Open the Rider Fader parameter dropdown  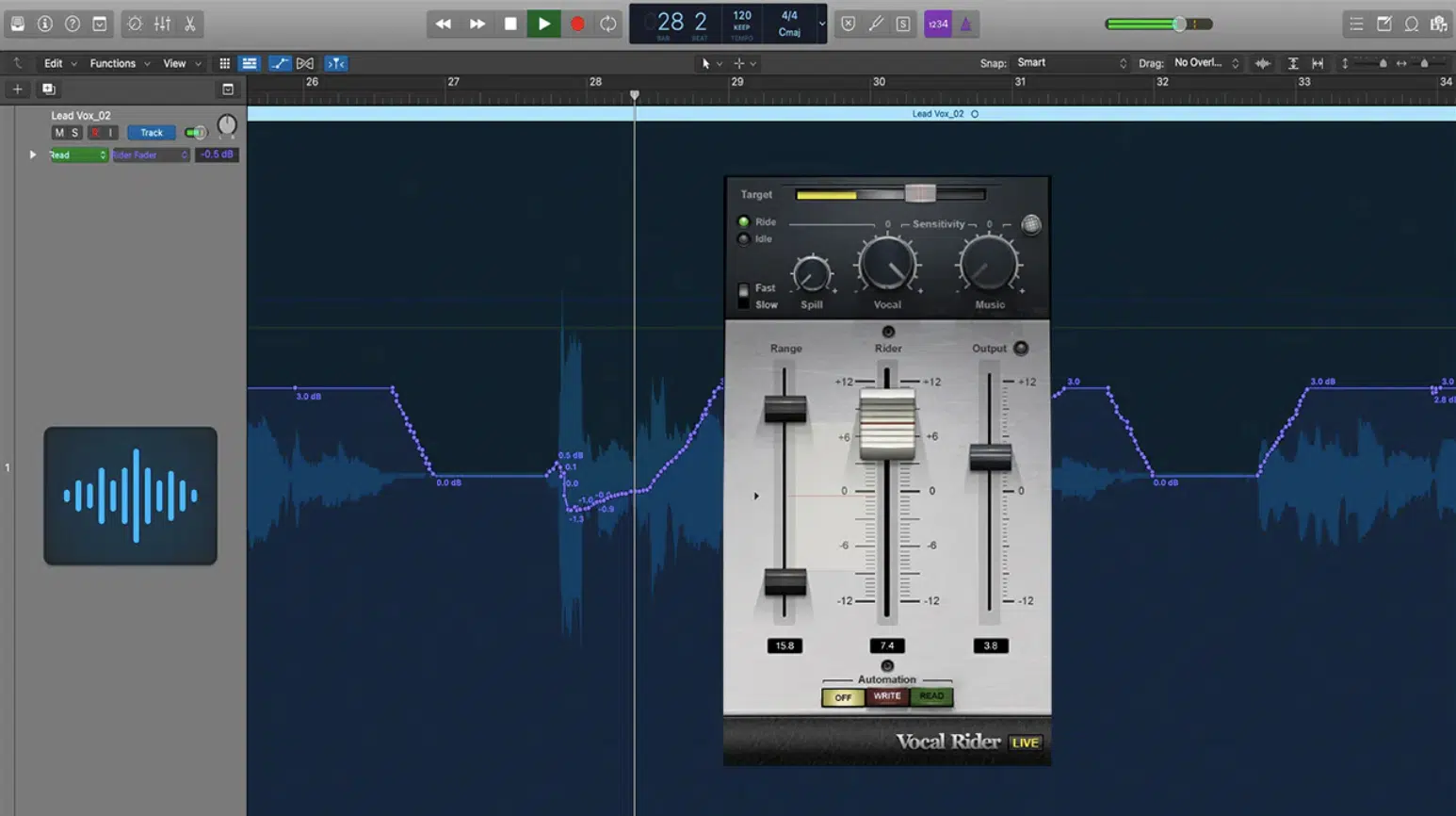tap(151, 155)
